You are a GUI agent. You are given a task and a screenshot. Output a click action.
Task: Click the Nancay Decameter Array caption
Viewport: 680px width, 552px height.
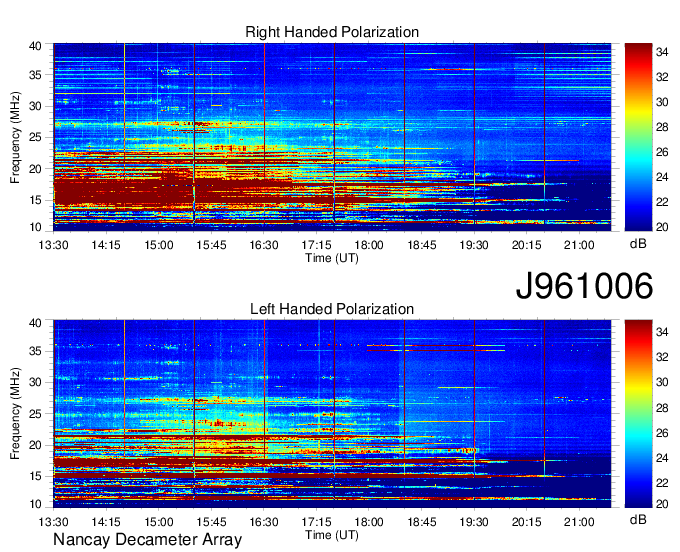point(147,540)
